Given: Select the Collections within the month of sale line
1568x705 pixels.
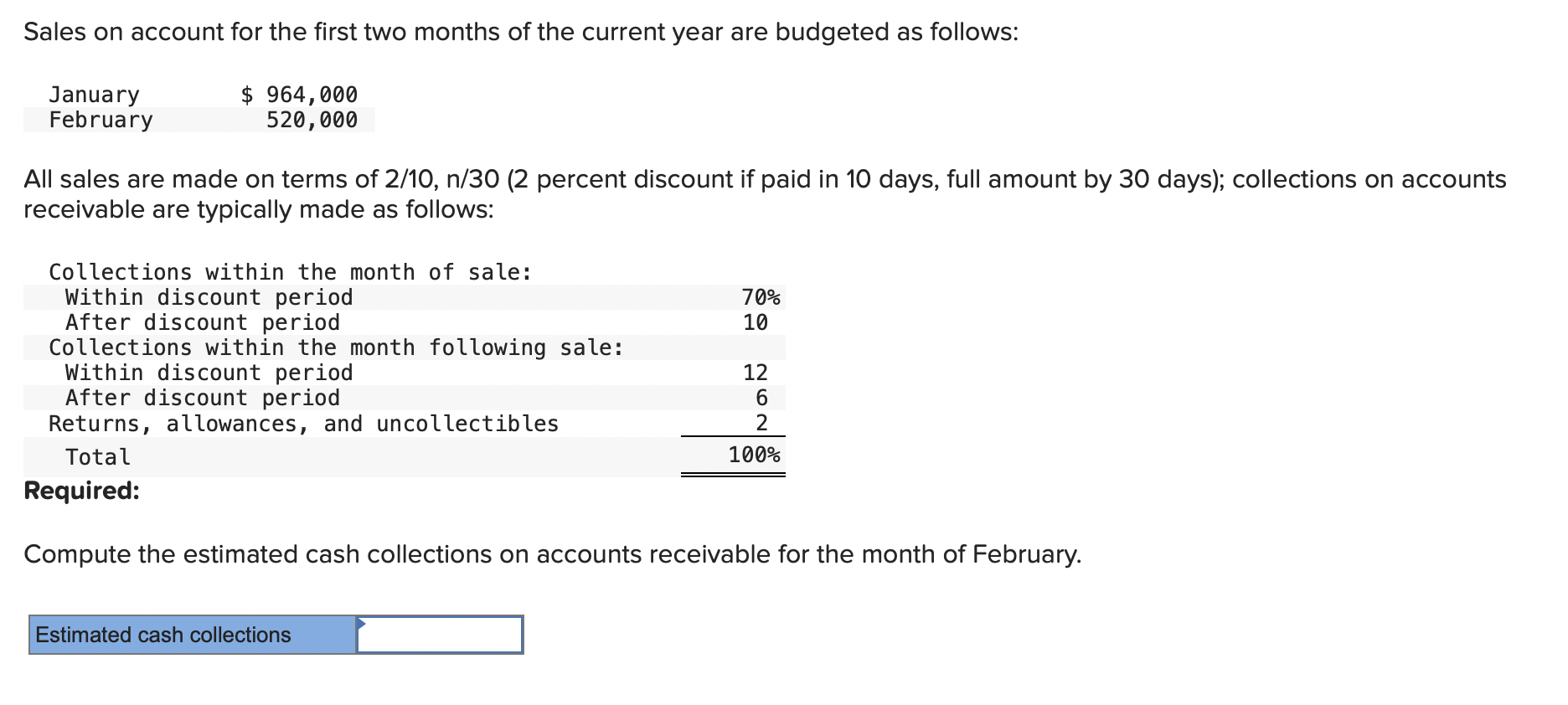Looking at the screenshot, I should (x=289, y=271).
